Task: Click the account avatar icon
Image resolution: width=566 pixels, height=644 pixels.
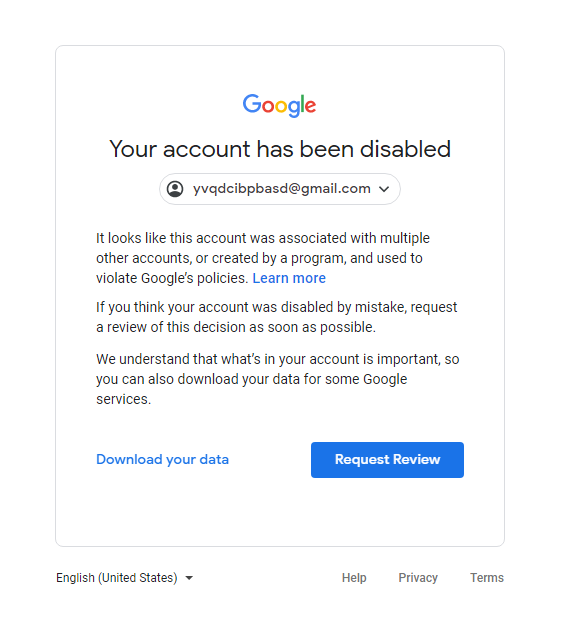Action: pos(175,189)
